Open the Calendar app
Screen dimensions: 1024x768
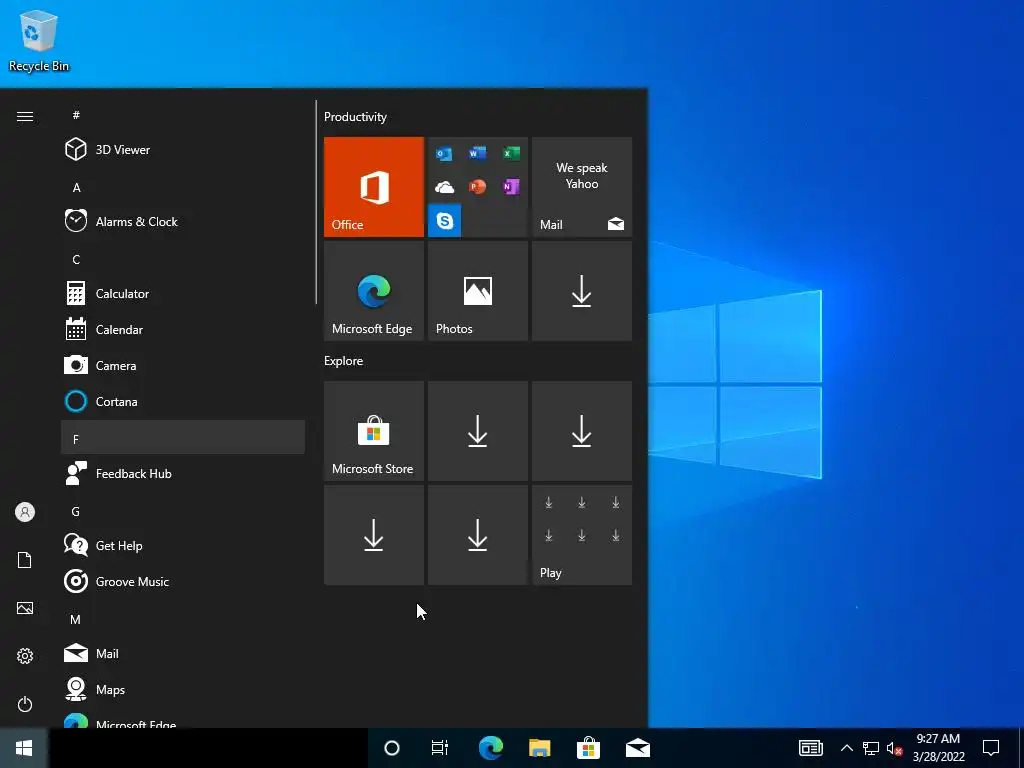183,330
